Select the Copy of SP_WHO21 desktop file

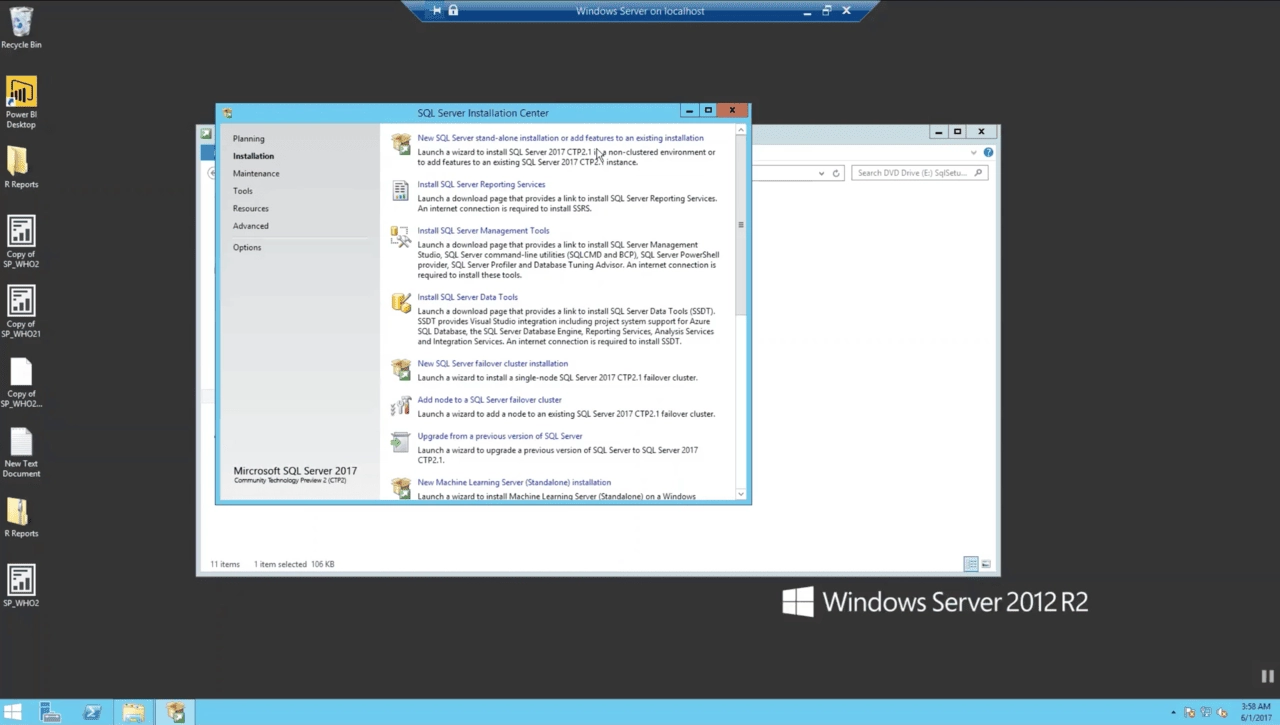coord(21,311)
